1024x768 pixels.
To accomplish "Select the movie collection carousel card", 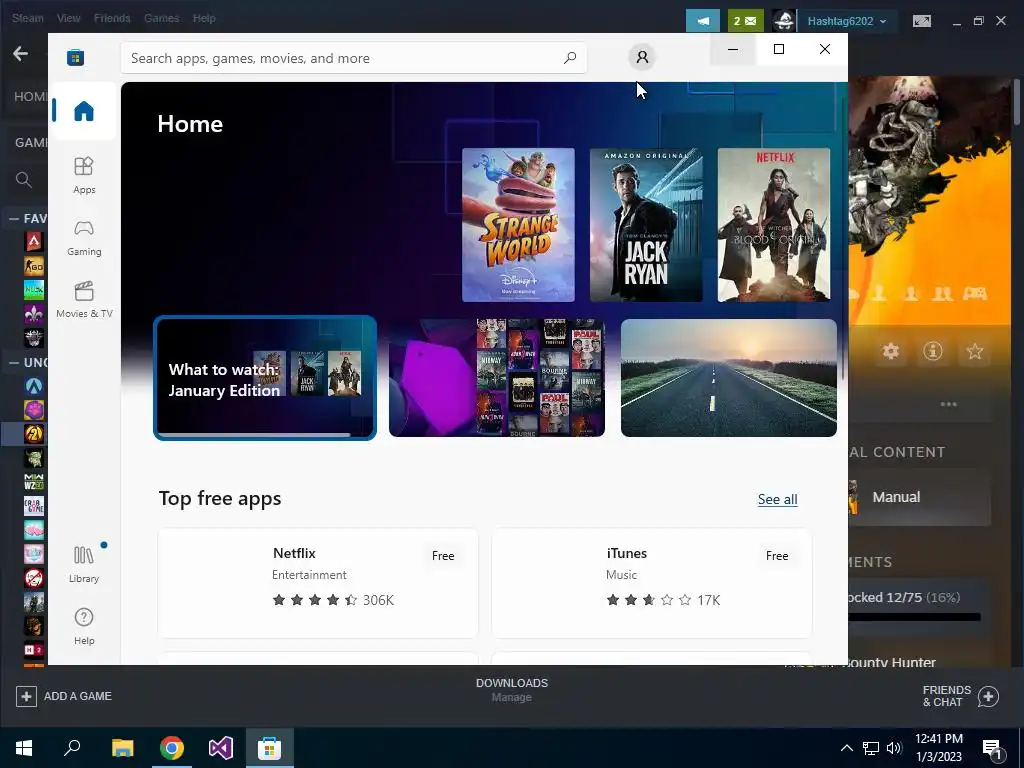I will (496, 377).
